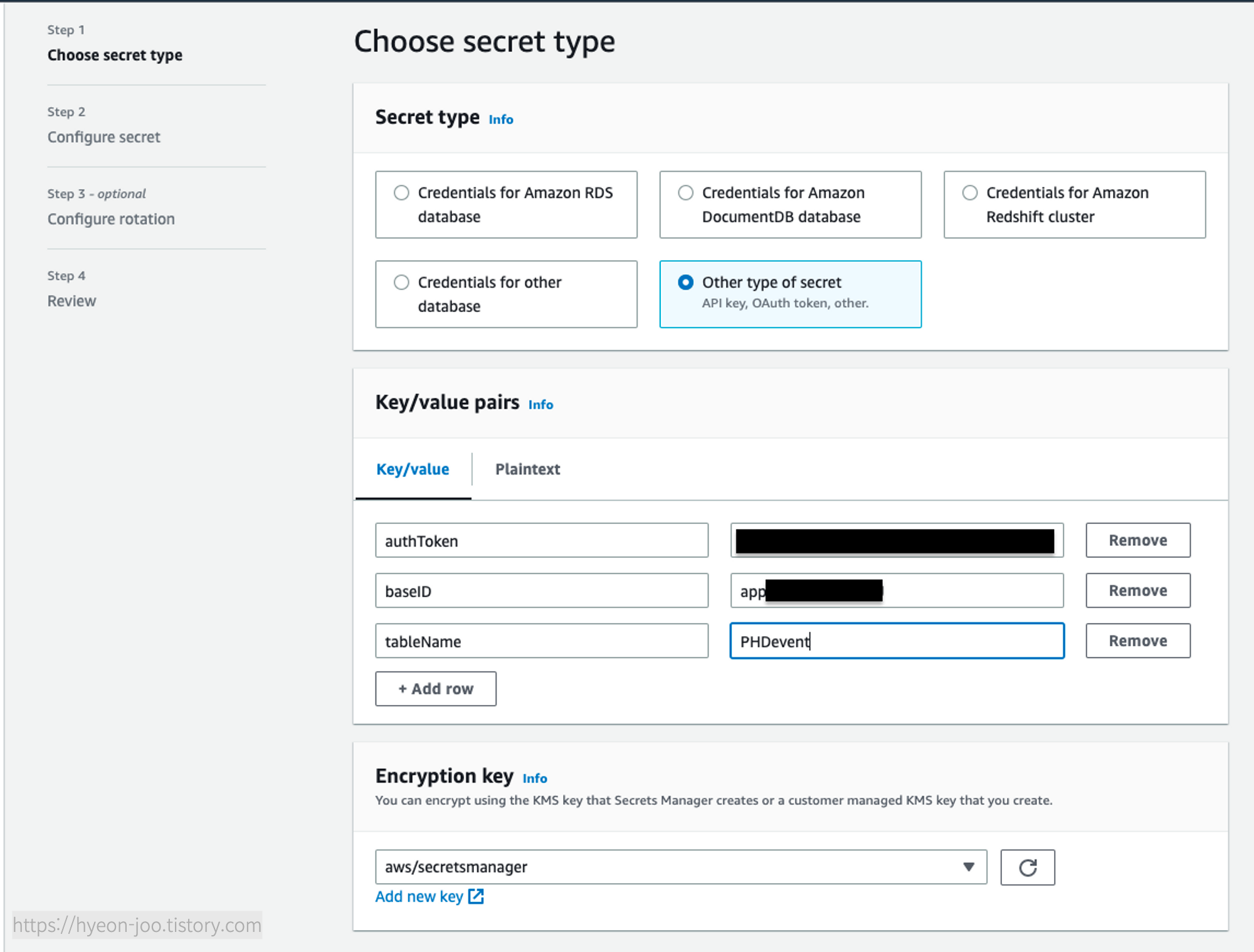
Task: Open the aws/secretsmanager encryption key dropdown
Action: coord(680,867)
